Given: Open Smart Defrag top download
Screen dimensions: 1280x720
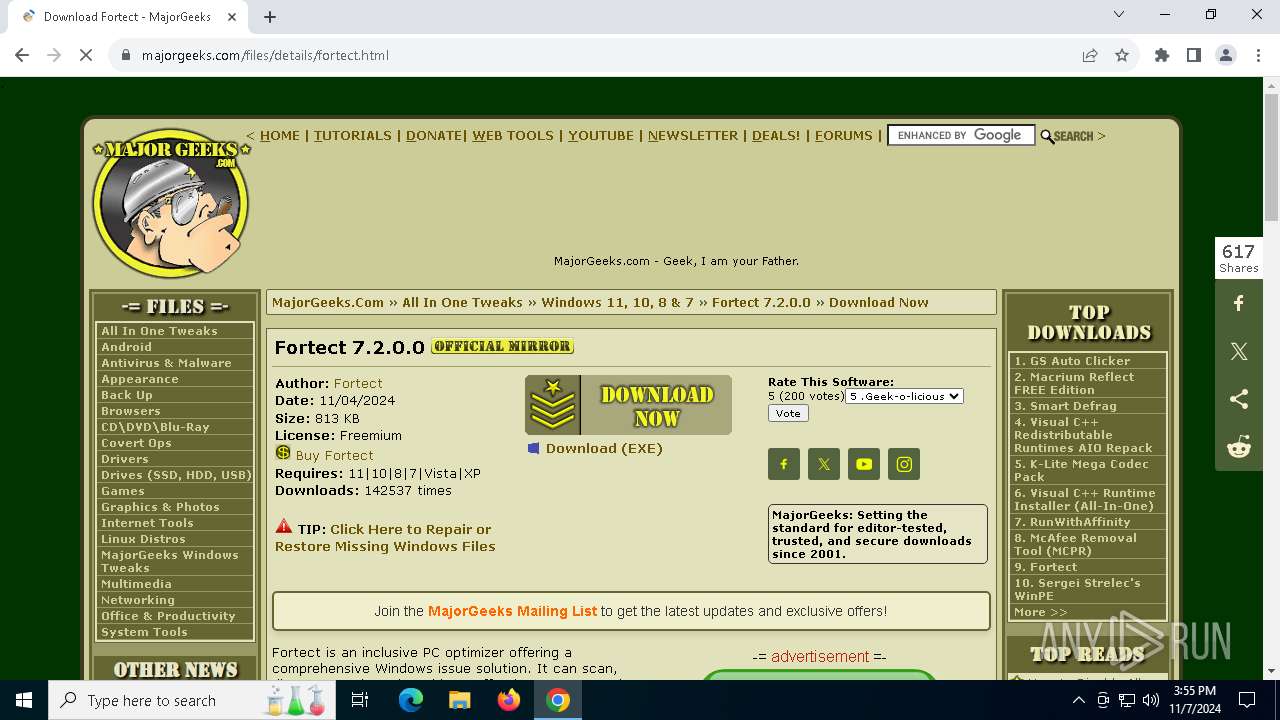Looking at the screenshot, I should (1065, 406).
